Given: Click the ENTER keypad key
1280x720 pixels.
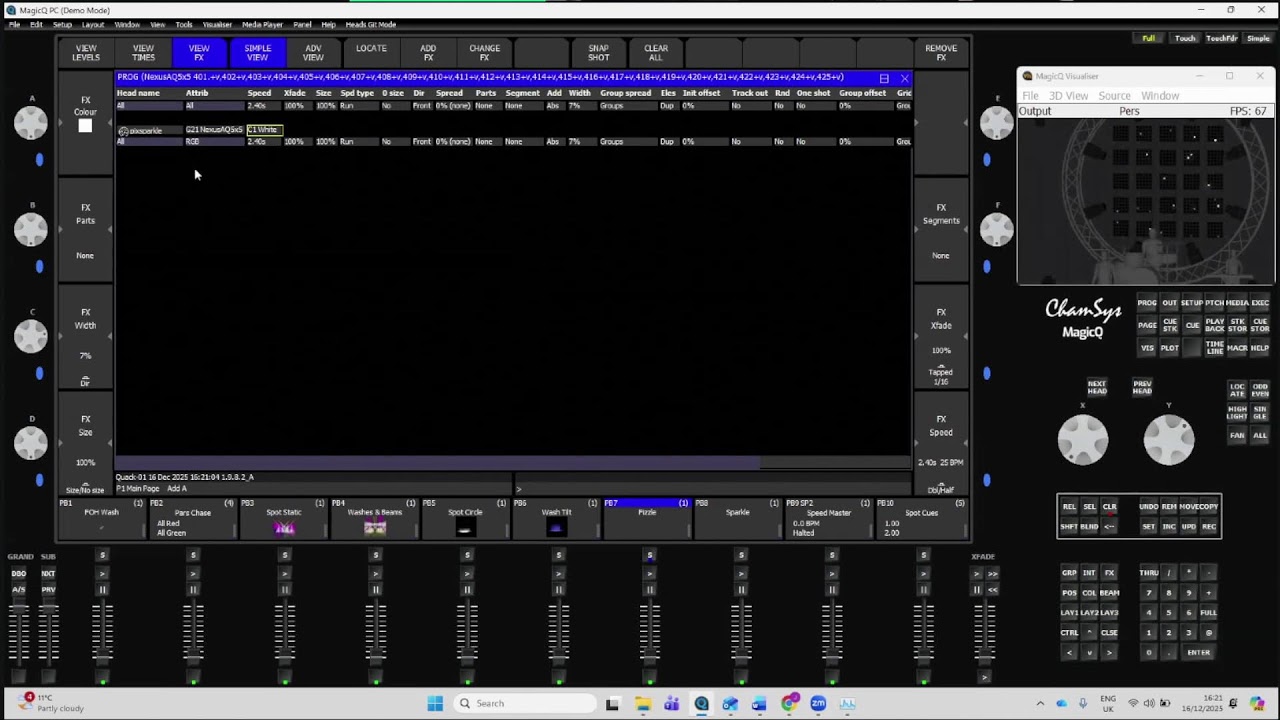Looking at the screenshot, I should 1199,652.
